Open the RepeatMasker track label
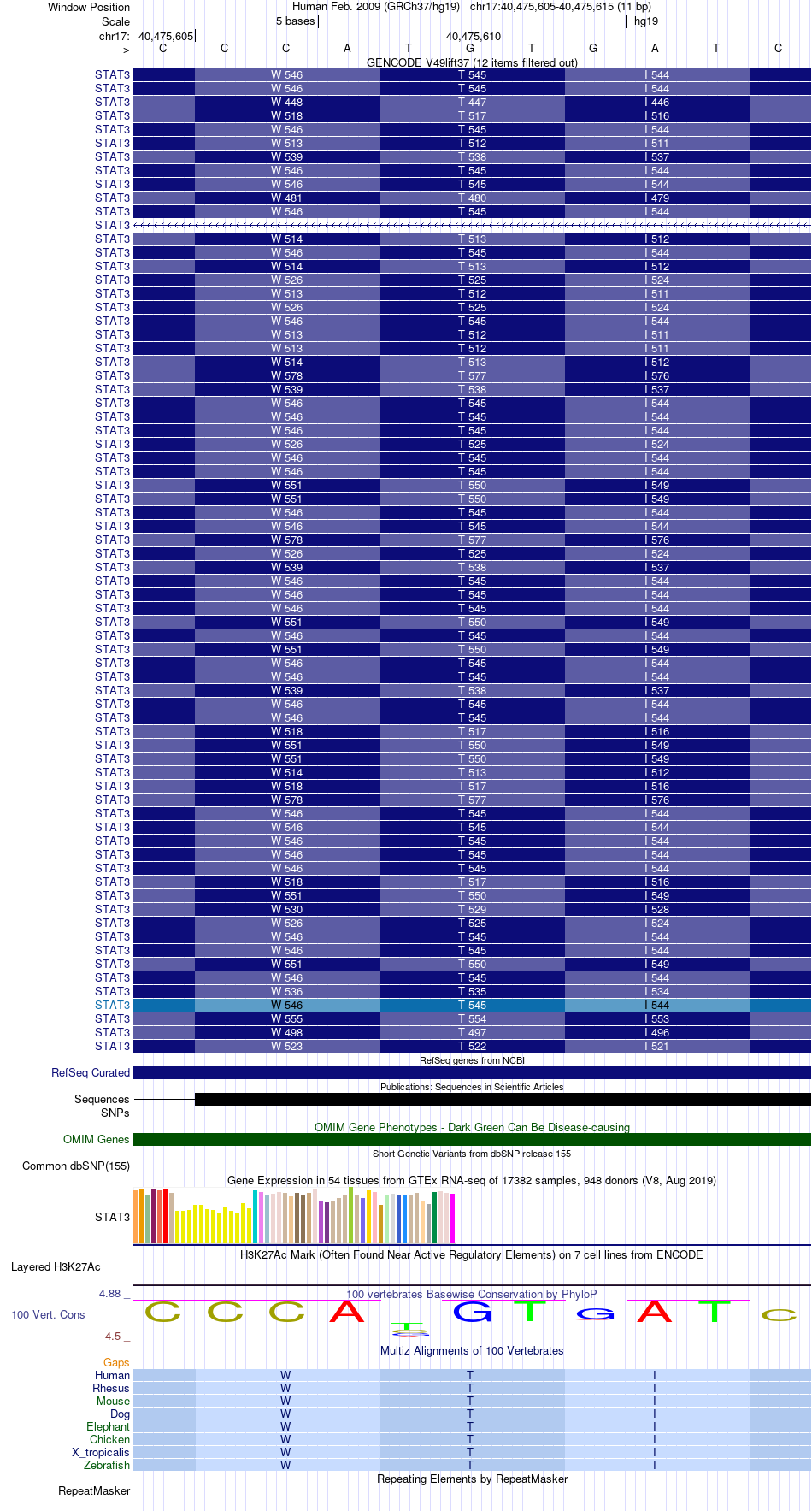The height and width of the screenshot is (1511, 812). [x=94, y=1490]
